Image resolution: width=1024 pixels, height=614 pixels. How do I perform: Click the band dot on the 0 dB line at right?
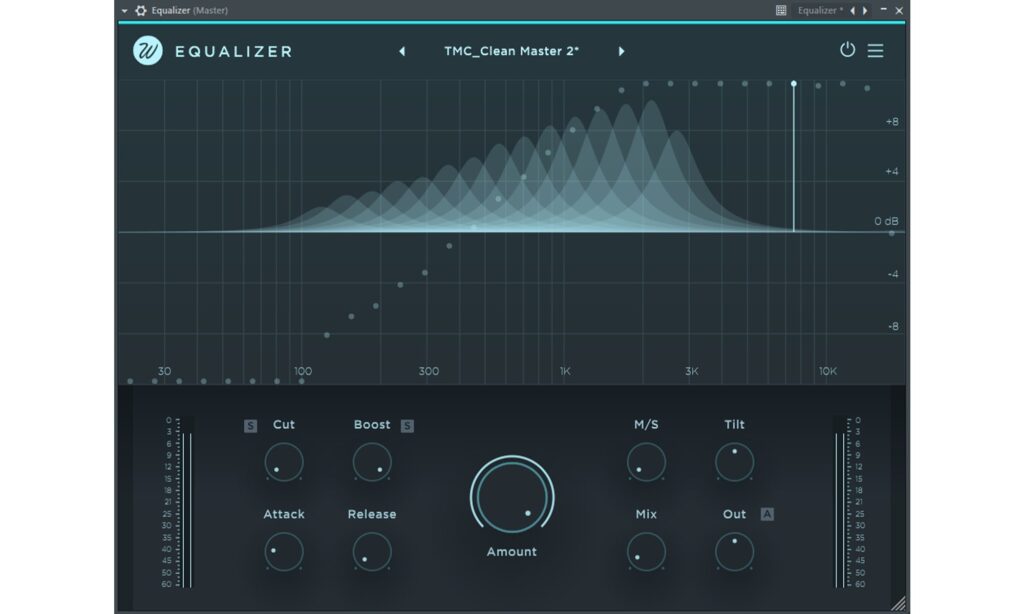point(891,233)
